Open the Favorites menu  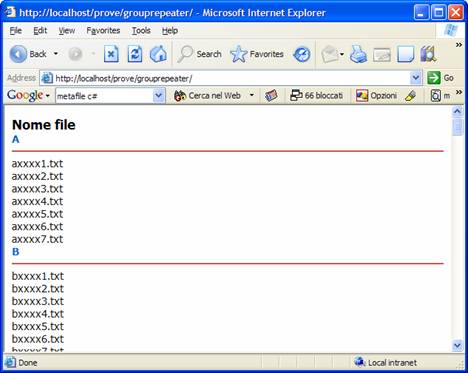tap(103, 31)
